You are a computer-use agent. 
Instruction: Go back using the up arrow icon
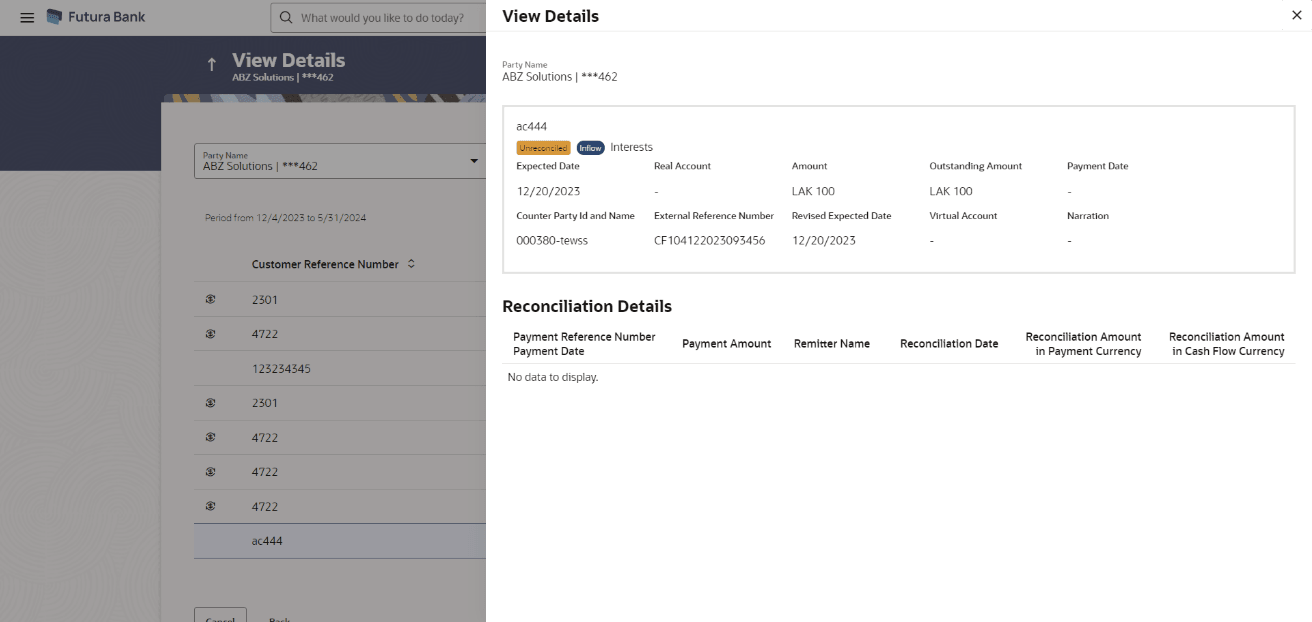pos(211,65)
